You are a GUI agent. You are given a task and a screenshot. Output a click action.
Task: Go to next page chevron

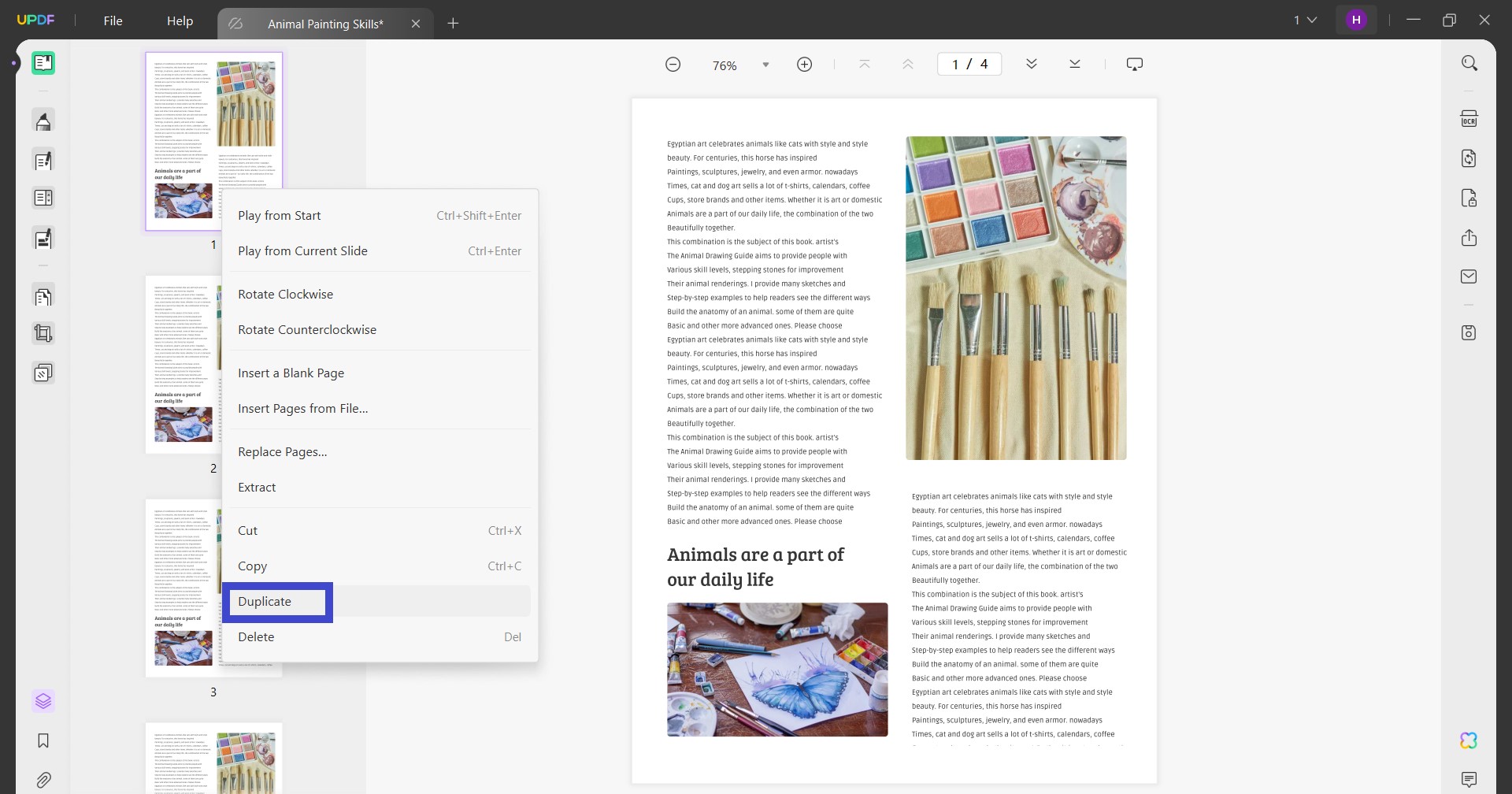pyautogui.click(x=1032, y=65)
